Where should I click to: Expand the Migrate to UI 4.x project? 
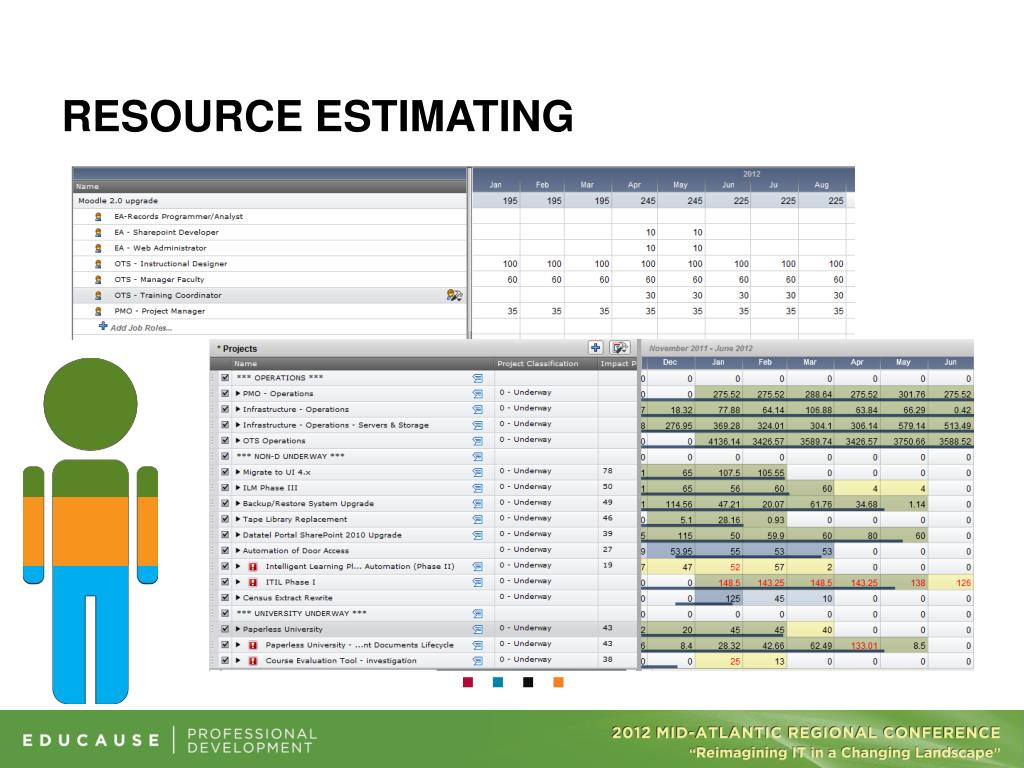[x=238, y=472]
